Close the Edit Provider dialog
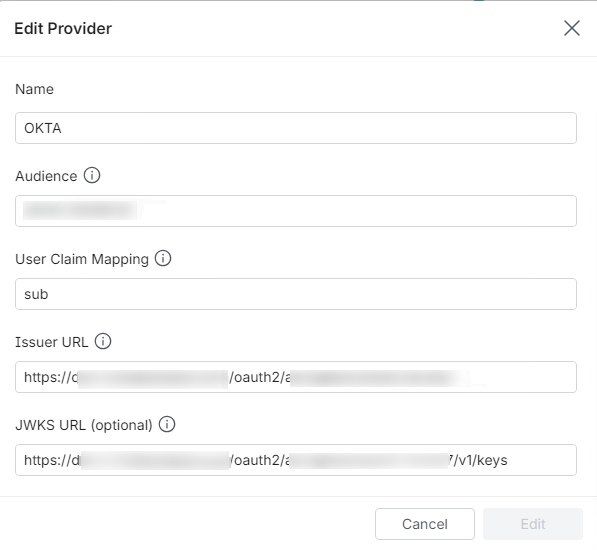This screenshot has width=597, height=550. point(571,28)
